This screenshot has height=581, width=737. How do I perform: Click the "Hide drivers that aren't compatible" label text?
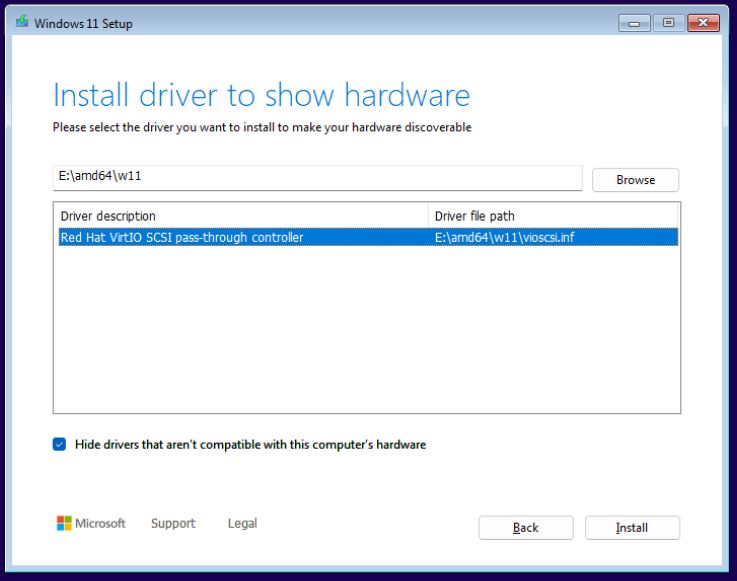click(250, 444)
